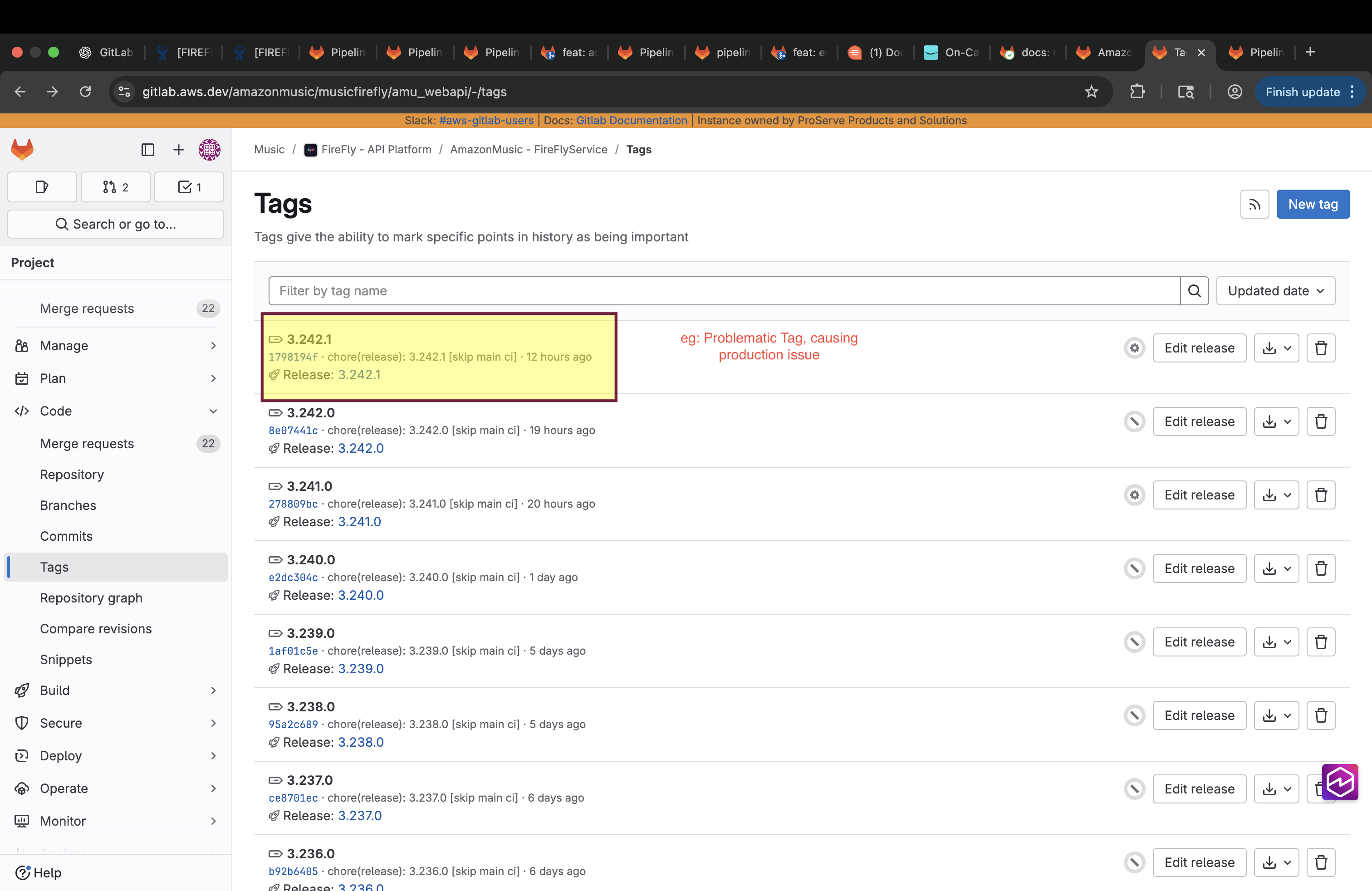Click the GitLab fox logo in the sidebar

click(x=23, y=150)
